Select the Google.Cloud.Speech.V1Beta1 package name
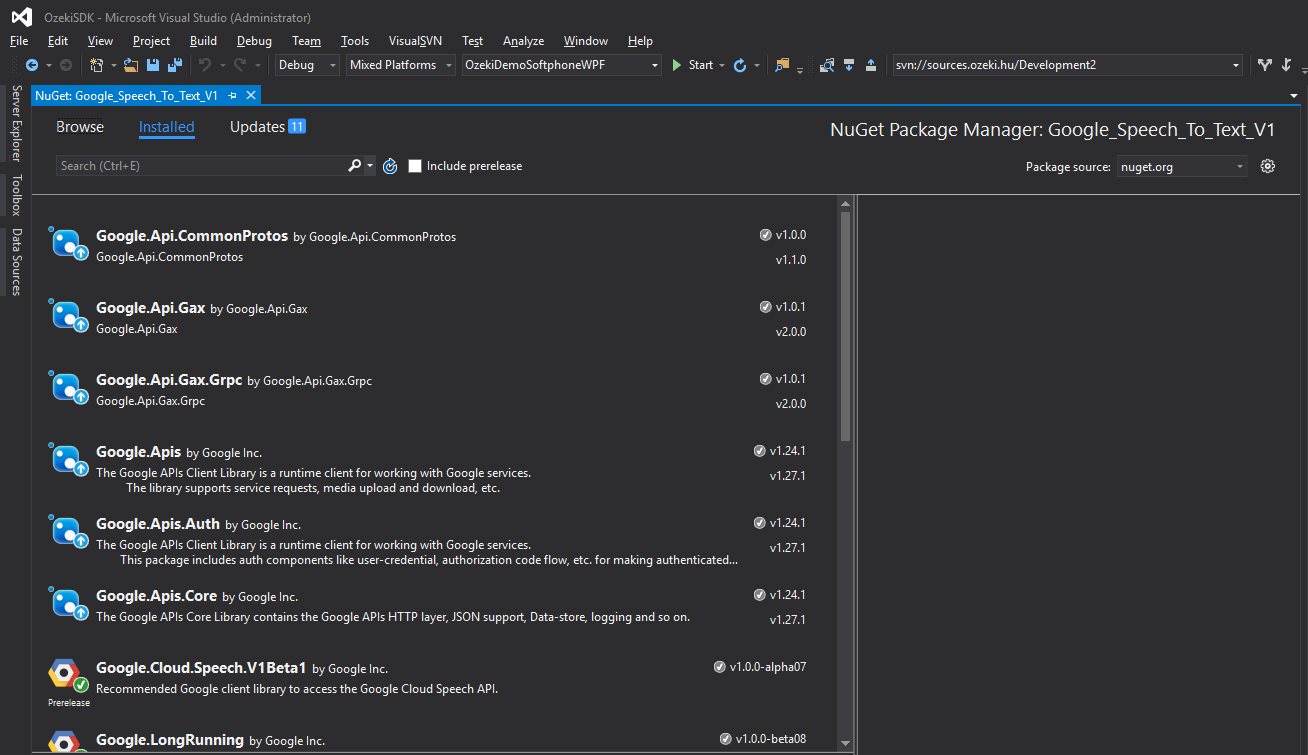Screen dimensions: 1308x755 [x=201, y=668]
